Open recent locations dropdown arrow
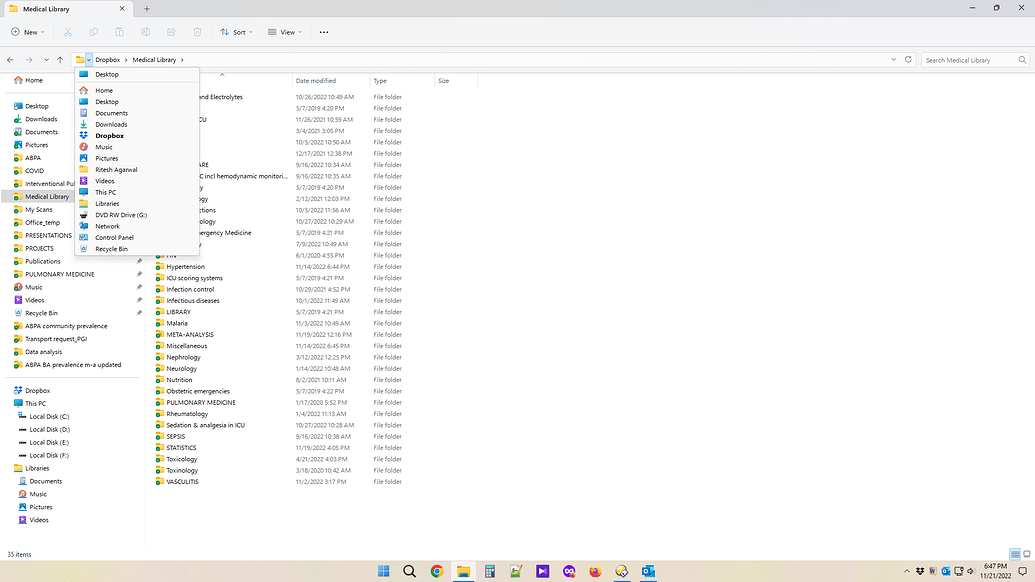The height and width of the screenshot is (582, 1035). pyautogui.click(x=46, y=59)
